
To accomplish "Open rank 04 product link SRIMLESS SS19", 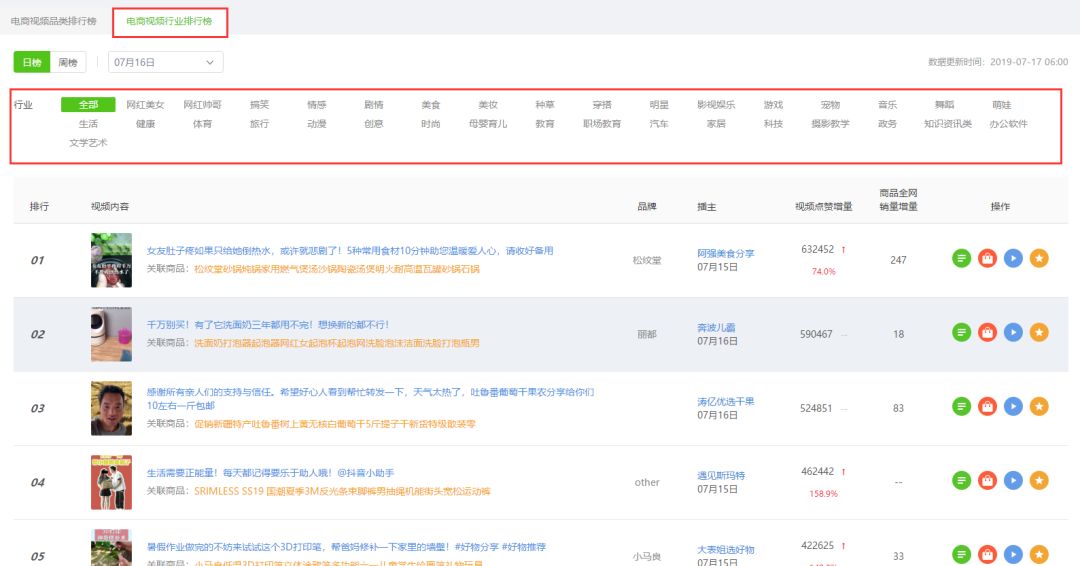I will click(x=342, y=492).
